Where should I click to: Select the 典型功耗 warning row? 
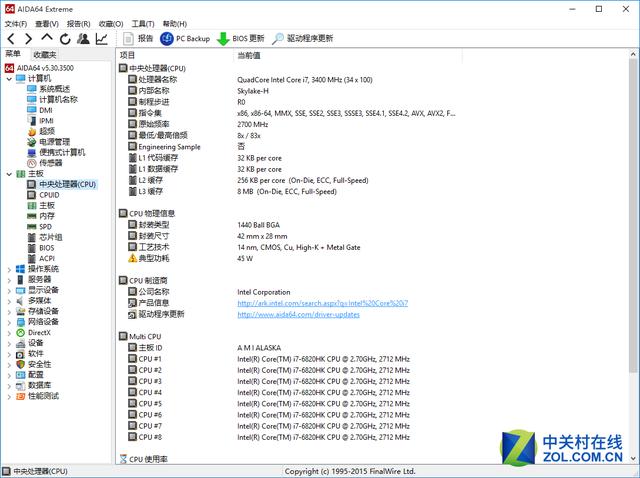191,258
